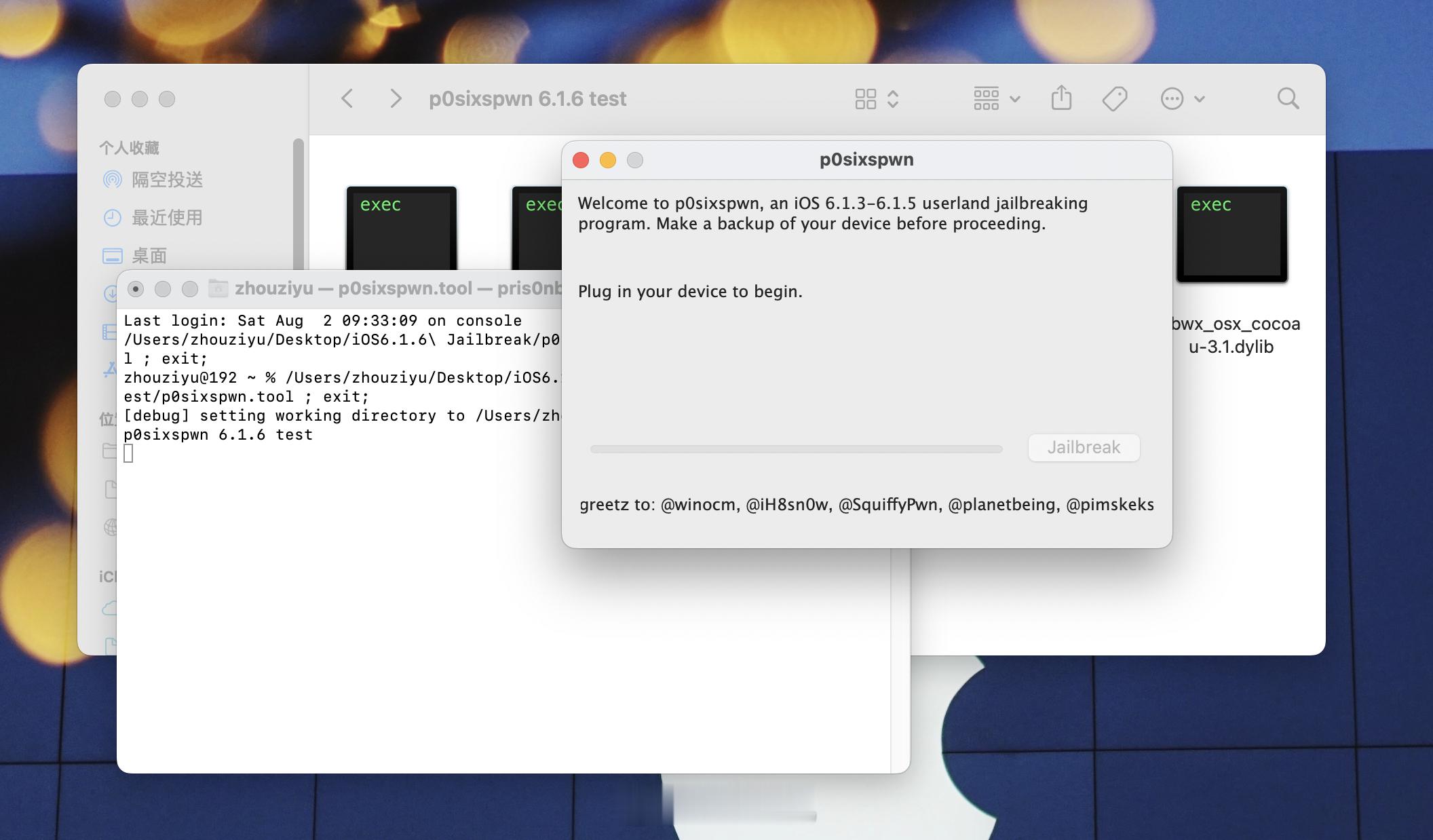1433x840 pixels.
Task: Click Finder sidebar heading 个人收藏
Action: pyautogui.click(x=129, y=148)
